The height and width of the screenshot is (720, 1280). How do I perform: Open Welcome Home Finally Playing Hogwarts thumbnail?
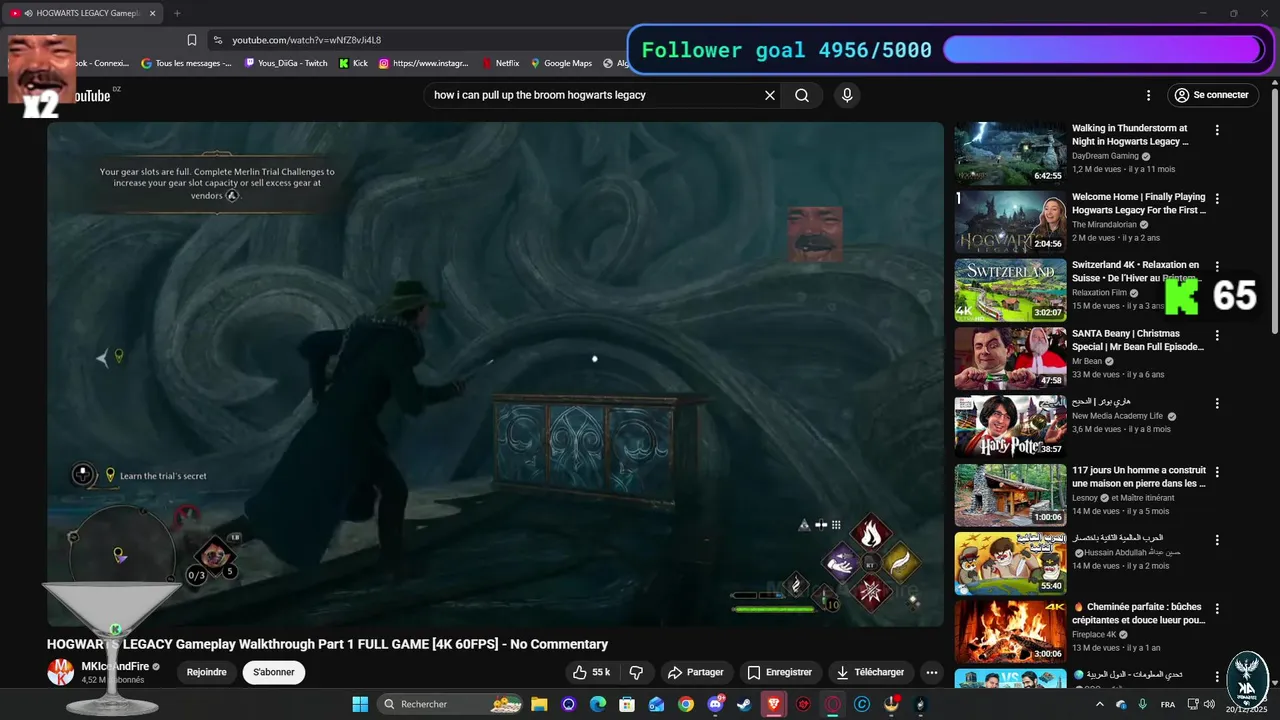pyautogui.click(x=1010, y=222)
